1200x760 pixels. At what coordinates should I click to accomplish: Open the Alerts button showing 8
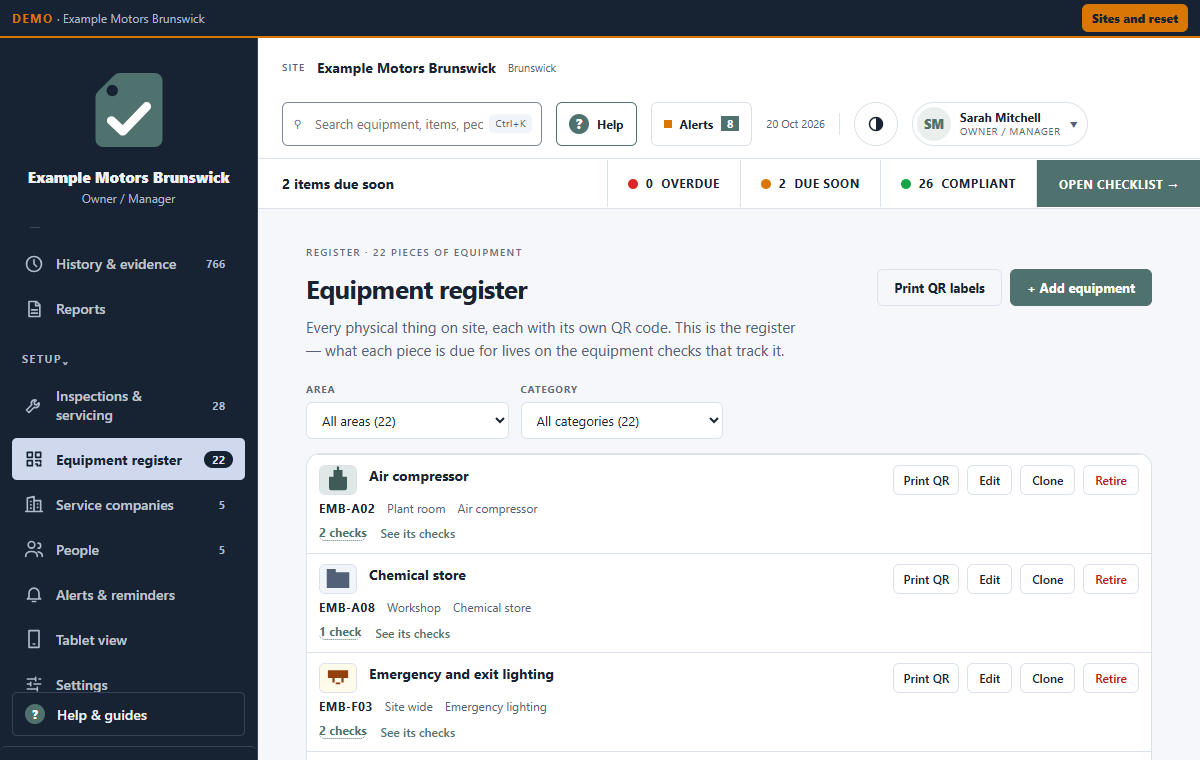coord(701,124)
